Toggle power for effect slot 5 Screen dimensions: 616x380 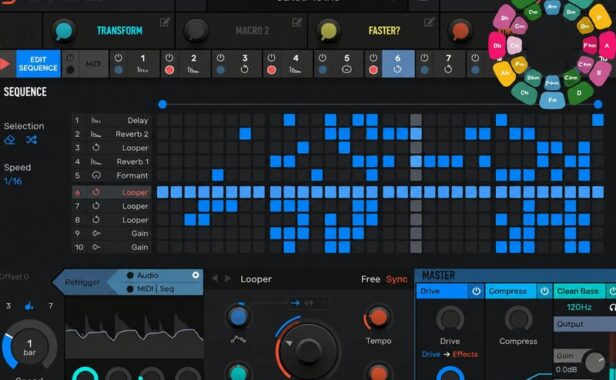(323, 58)
